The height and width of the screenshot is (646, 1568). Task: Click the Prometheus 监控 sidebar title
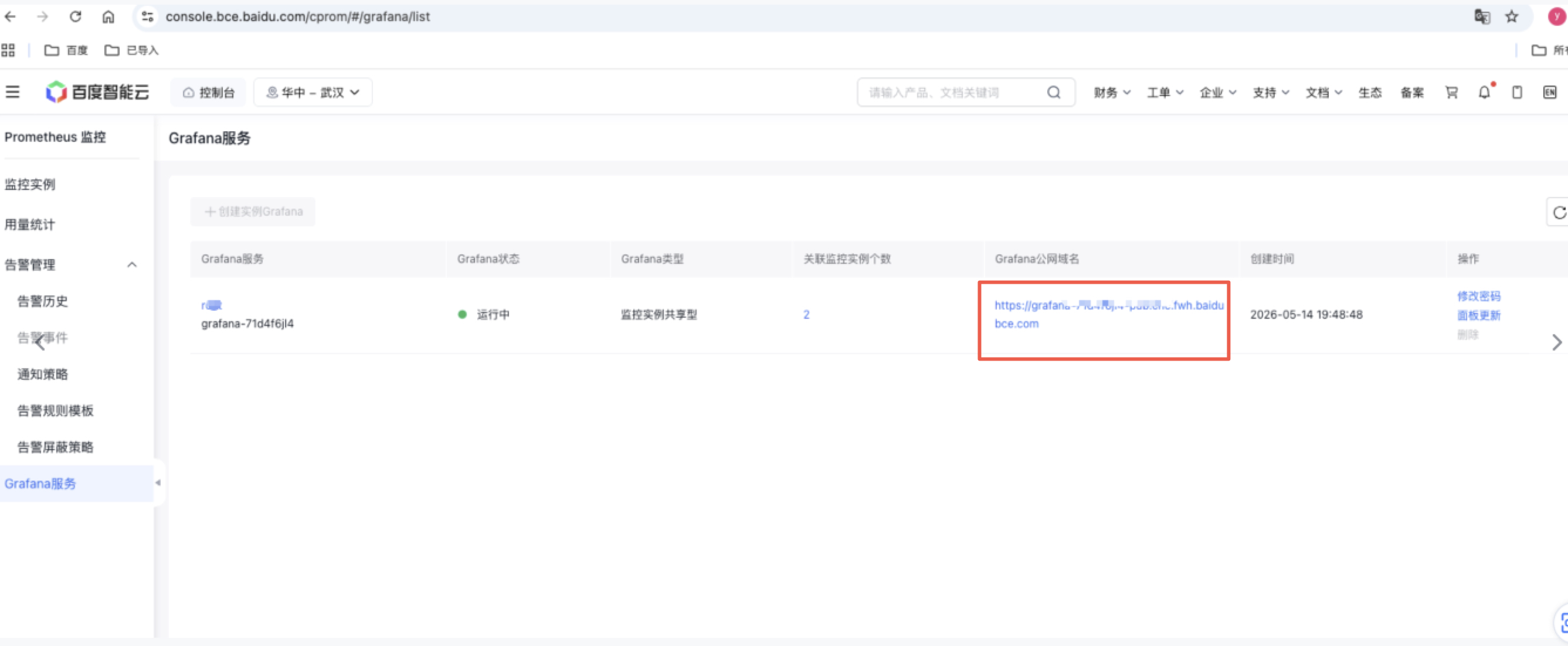pyautogui.click(x=55, y=138)
